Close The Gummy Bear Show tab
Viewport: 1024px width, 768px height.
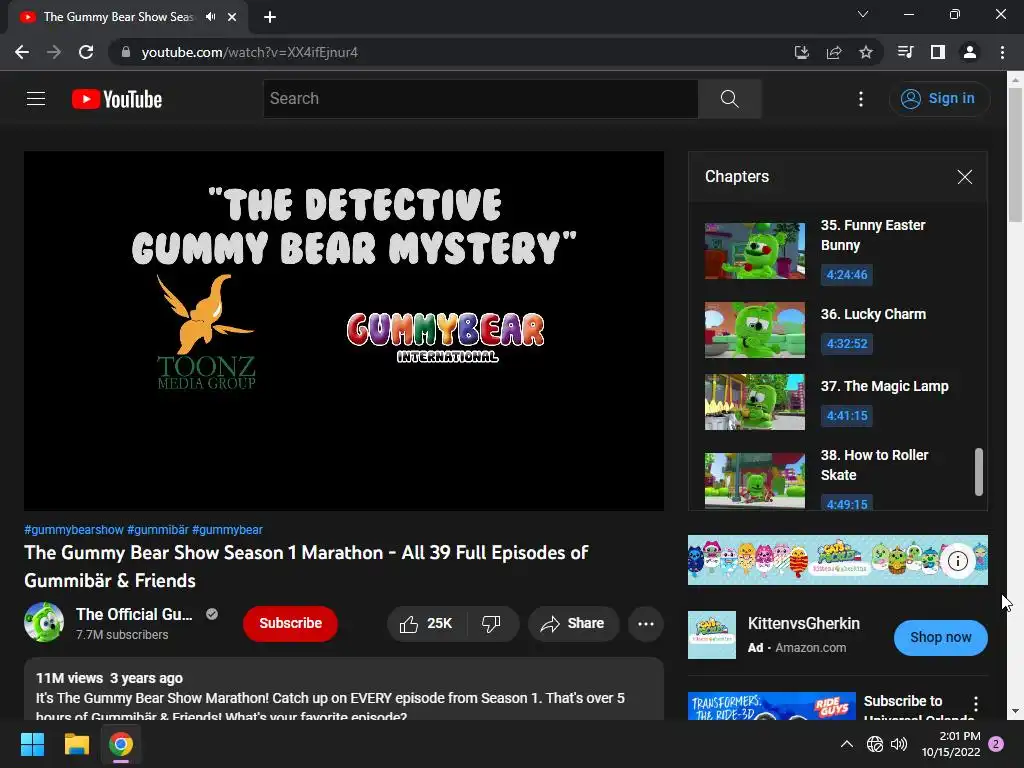pos(232,17)
